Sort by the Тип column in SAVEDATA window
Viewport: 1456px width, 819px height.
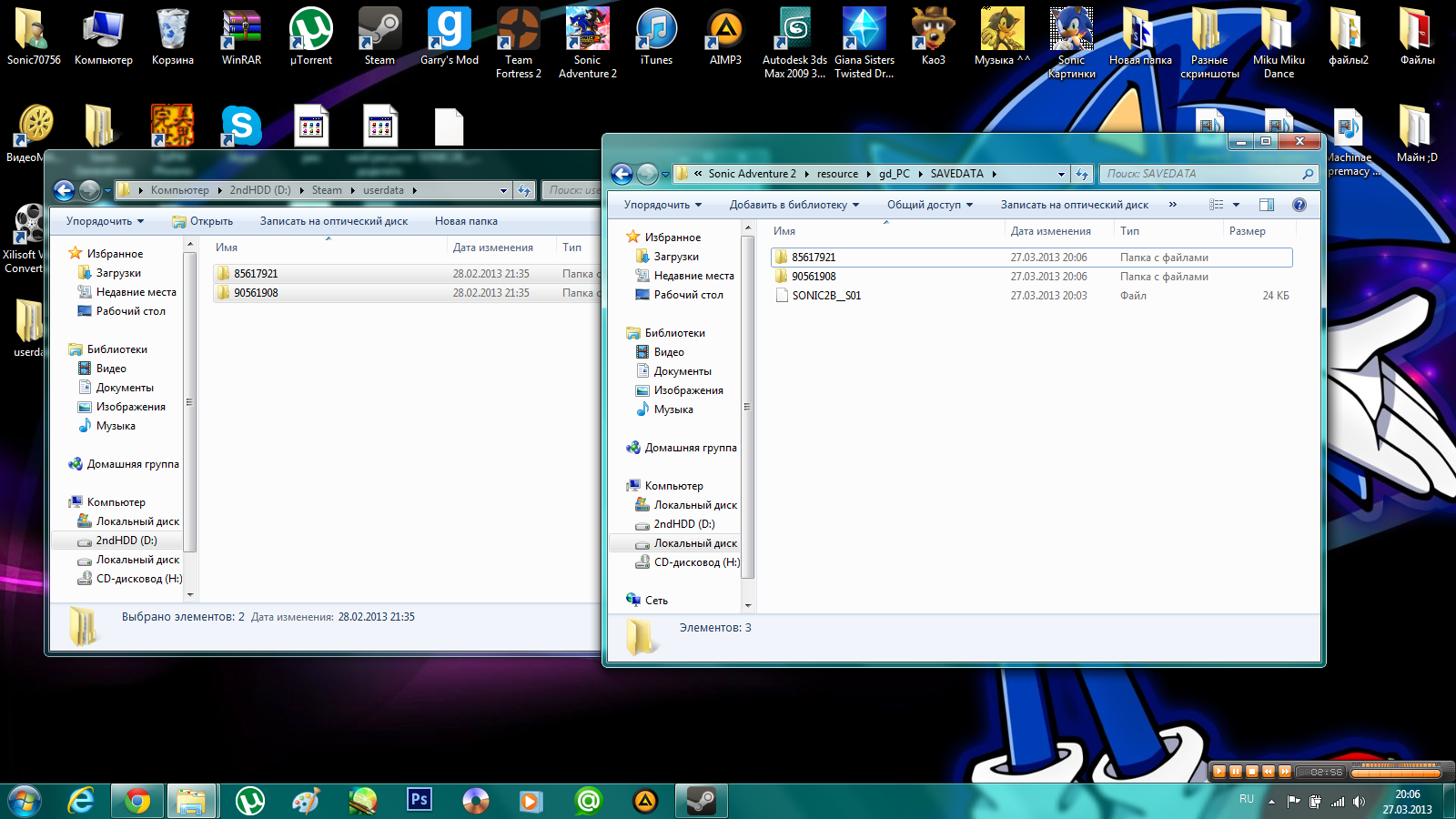pyautogui.click(x=1168, y=231)
